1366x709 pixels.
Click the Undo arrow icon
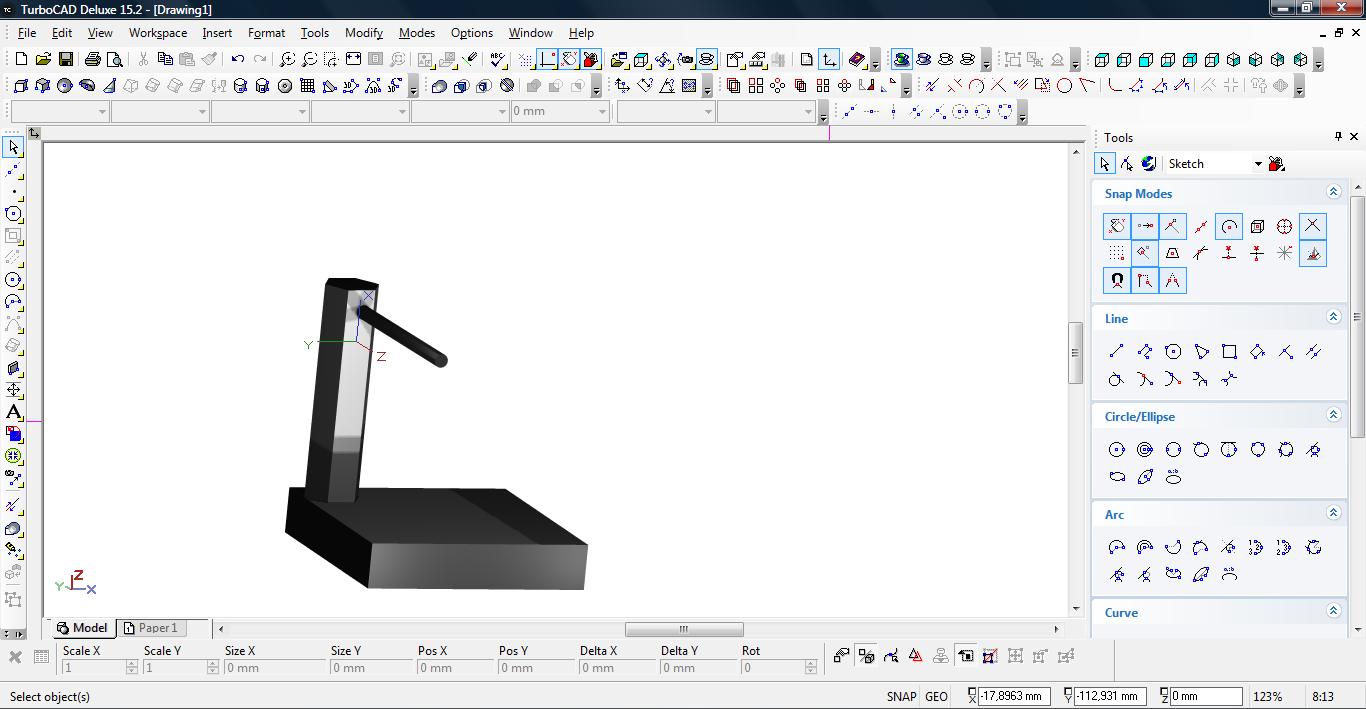tap(238, 60)
